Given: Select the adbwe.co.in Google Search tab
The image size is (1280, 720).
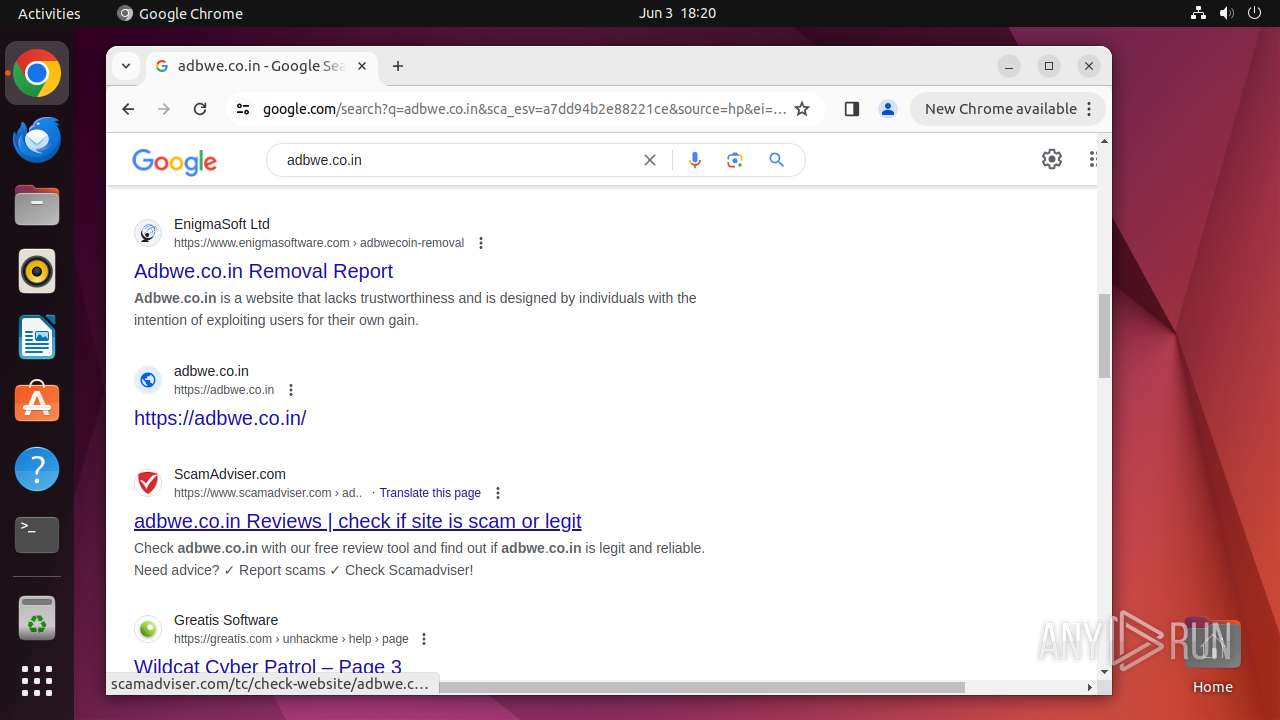Looking at the screenshot, I should 262,66.
